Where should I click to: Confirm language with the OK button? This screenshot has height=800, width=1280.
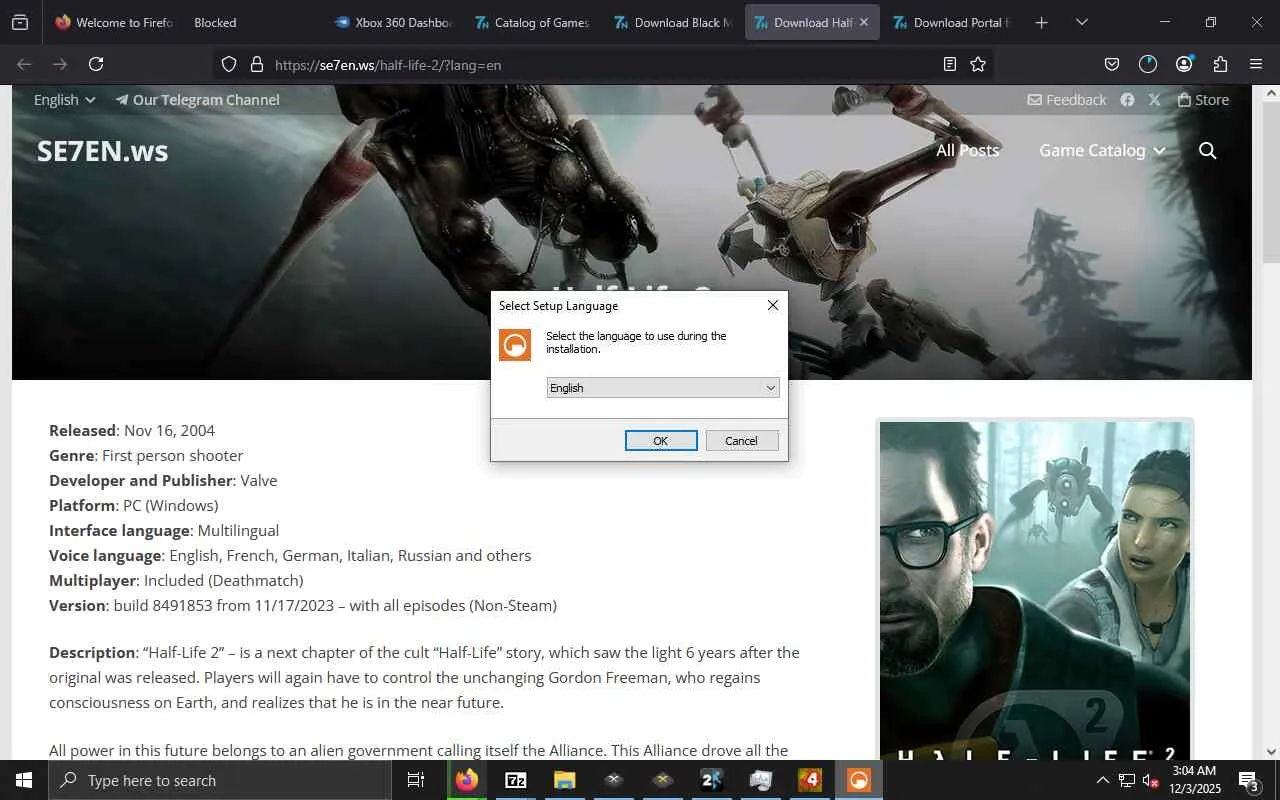661,441
